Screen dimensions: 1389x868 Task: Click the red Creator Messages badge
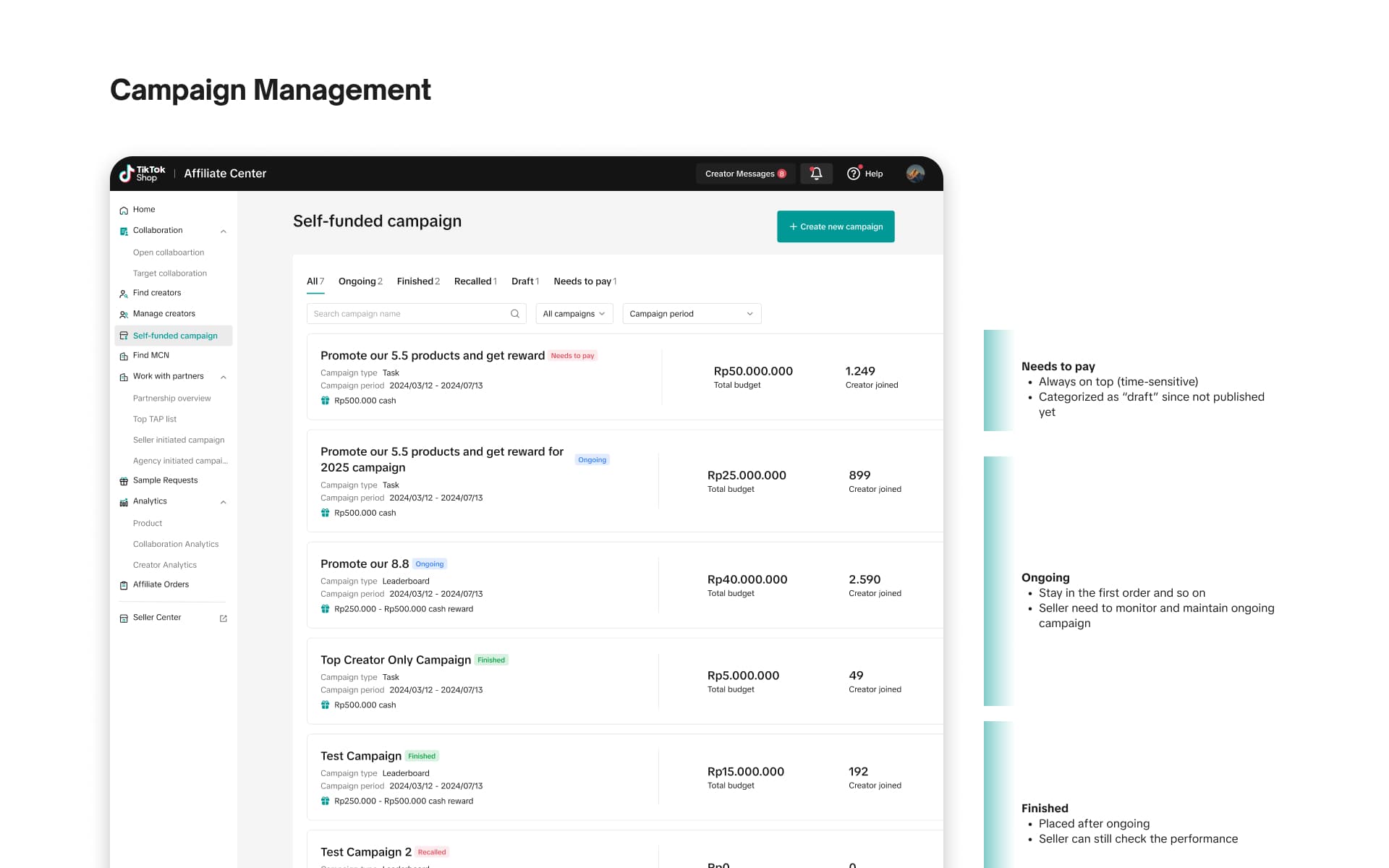(782, 174)
